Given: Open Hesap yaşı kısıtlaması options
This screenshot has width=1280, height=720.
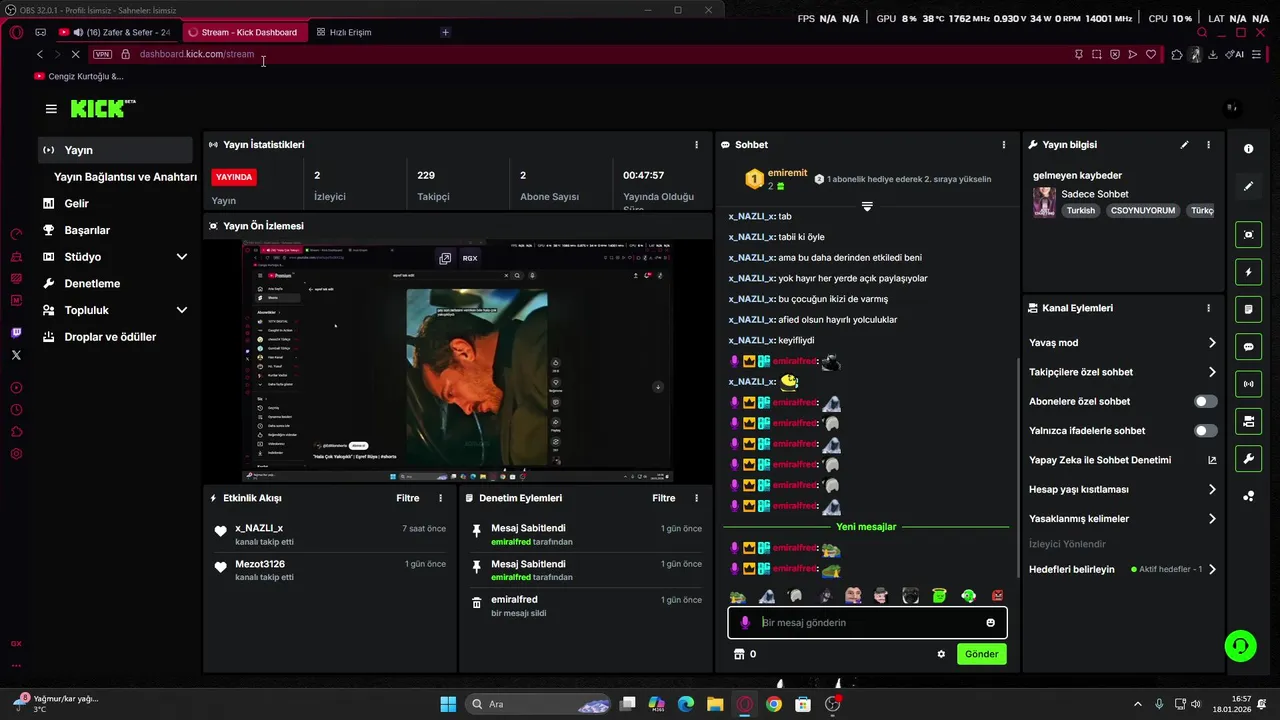Looking at the screenshot, I should point(1122,490).
